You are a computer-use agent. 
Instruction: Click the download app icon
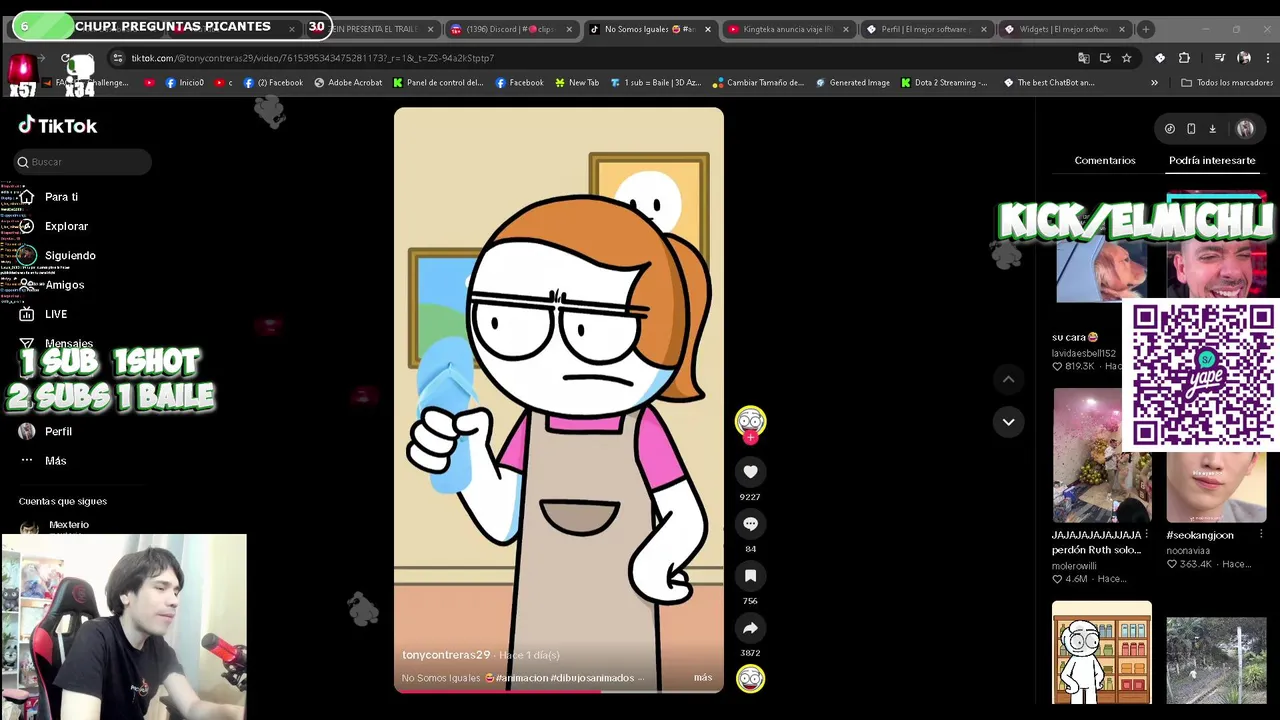1212,128
